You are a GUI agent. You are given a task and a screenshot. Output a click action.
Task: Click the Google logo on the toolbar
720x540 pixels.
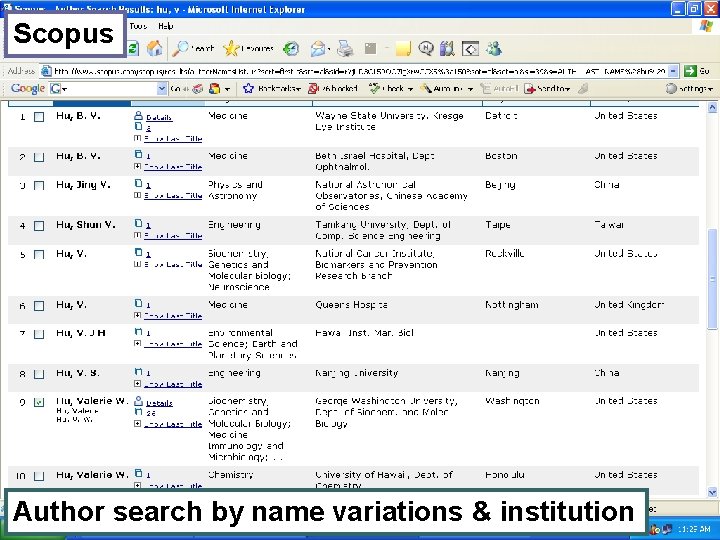click(x=28, y=88)
